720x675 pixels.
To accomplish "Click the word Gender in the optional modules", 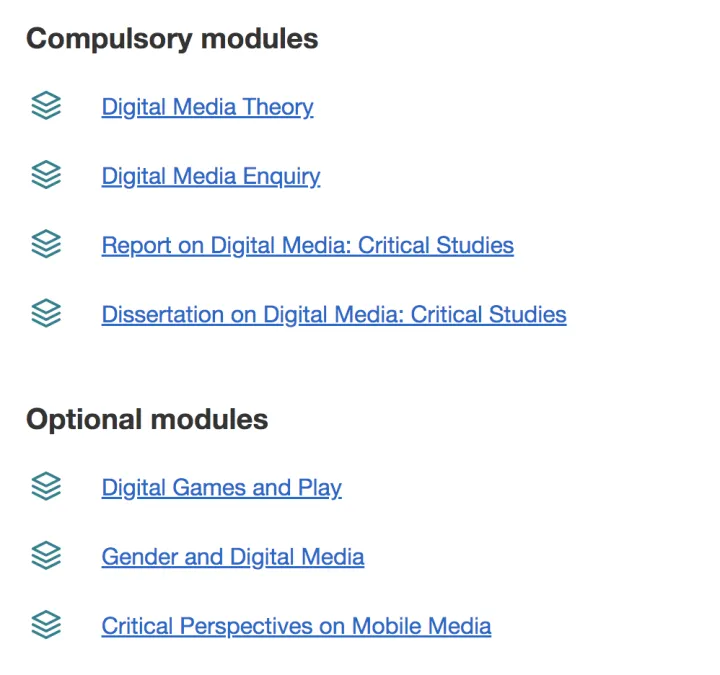I will coord(140,557).
